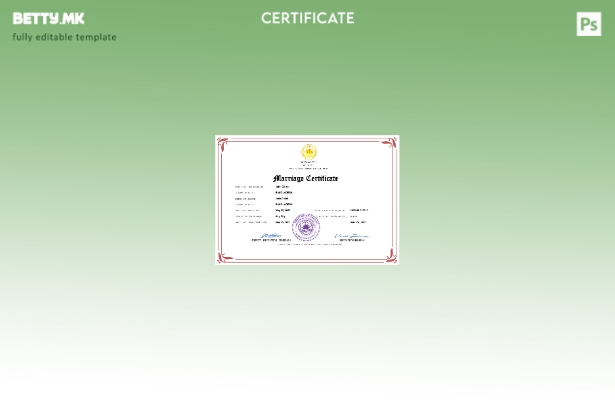Click the first field label in the left column
This screenshot has width=615, height=400.
(249, 187)
